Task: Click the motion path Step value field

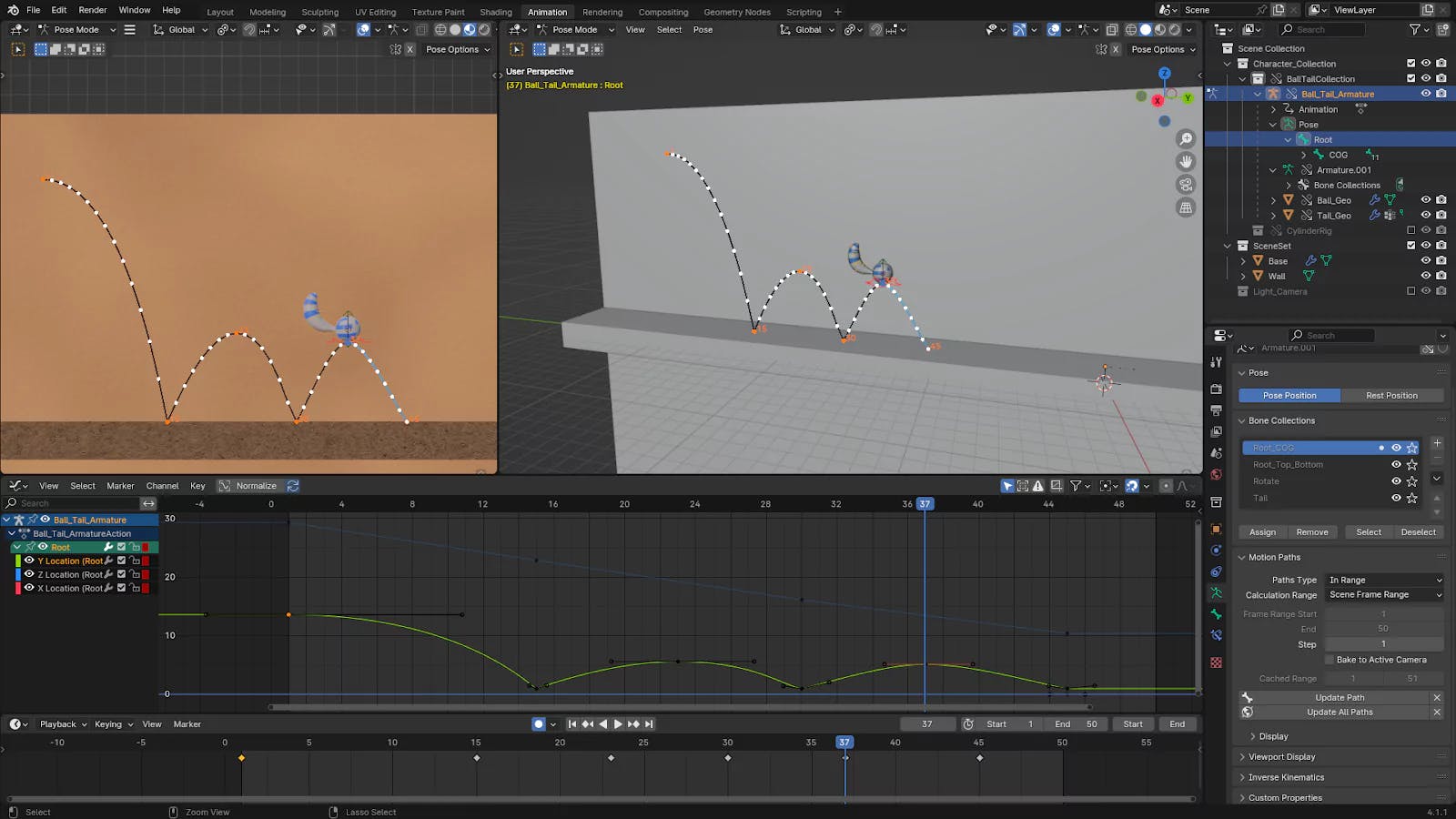Action: (1384, 644)
